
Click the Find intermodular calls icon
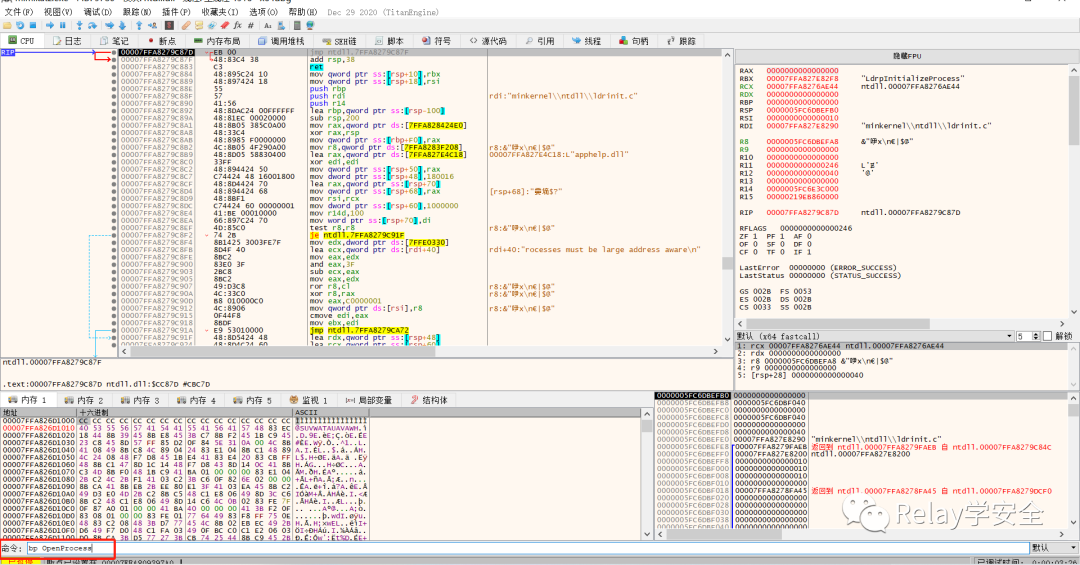pos(281,25)
